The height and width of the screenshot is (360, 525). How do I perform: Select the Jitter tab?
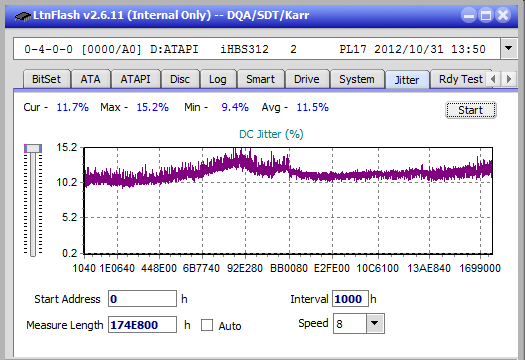tap(407, 80)
